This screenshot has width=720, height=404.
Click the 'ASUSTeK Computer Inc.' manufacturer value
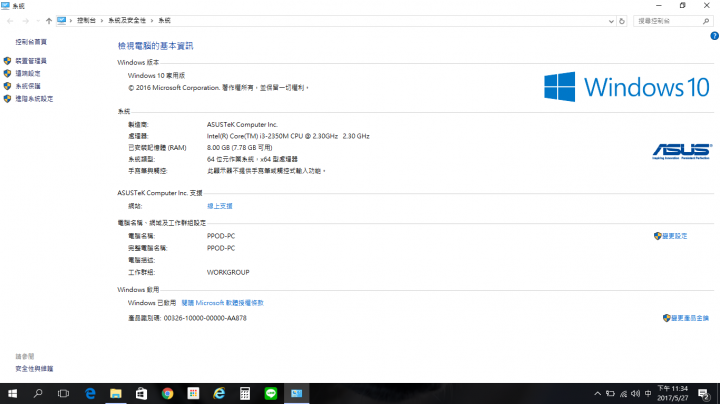point(242,124)
